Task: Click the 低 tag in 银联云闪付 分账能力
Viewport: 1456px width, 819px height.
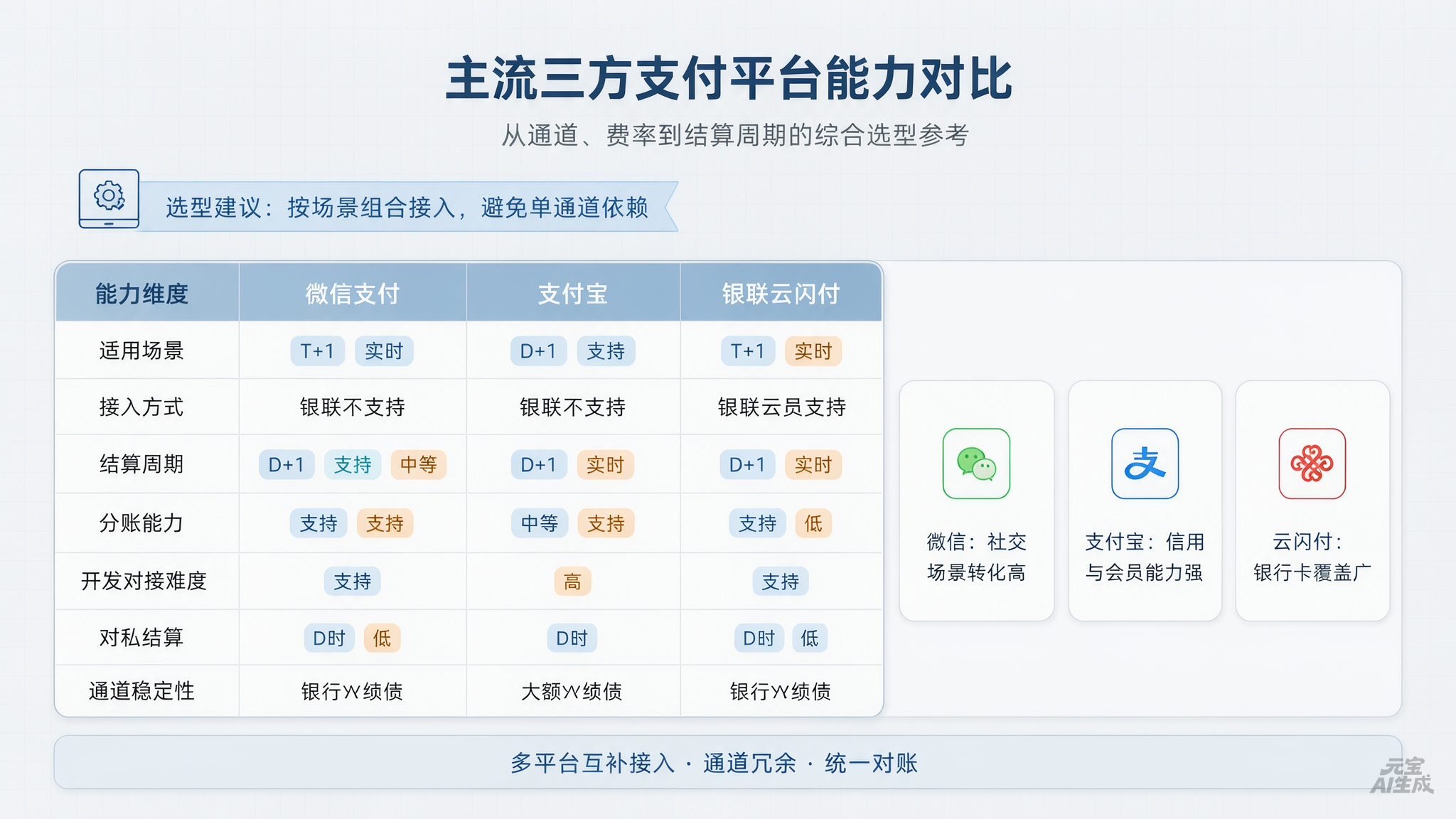Action: (x=813, y=524)
